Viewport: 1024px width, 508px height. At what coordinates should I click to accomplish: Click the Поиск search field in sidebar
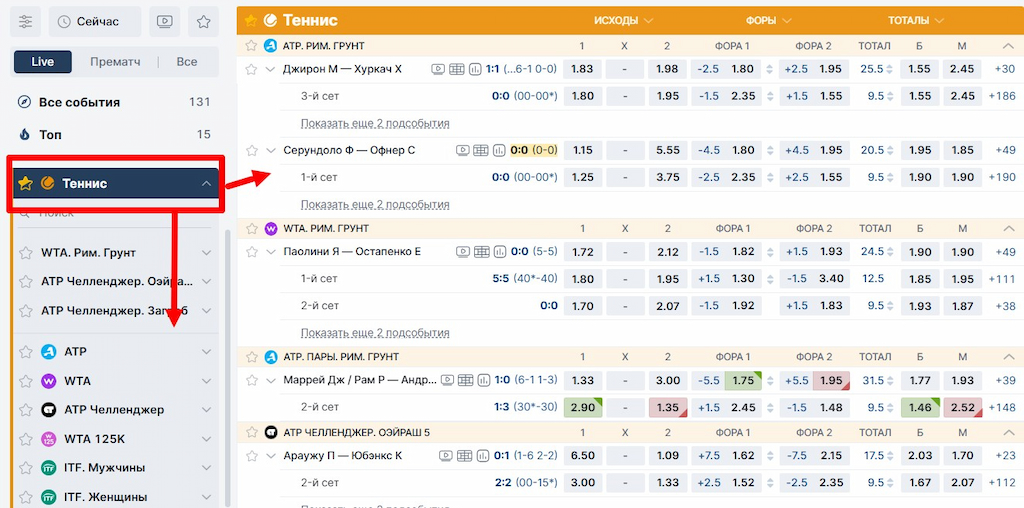116,213
